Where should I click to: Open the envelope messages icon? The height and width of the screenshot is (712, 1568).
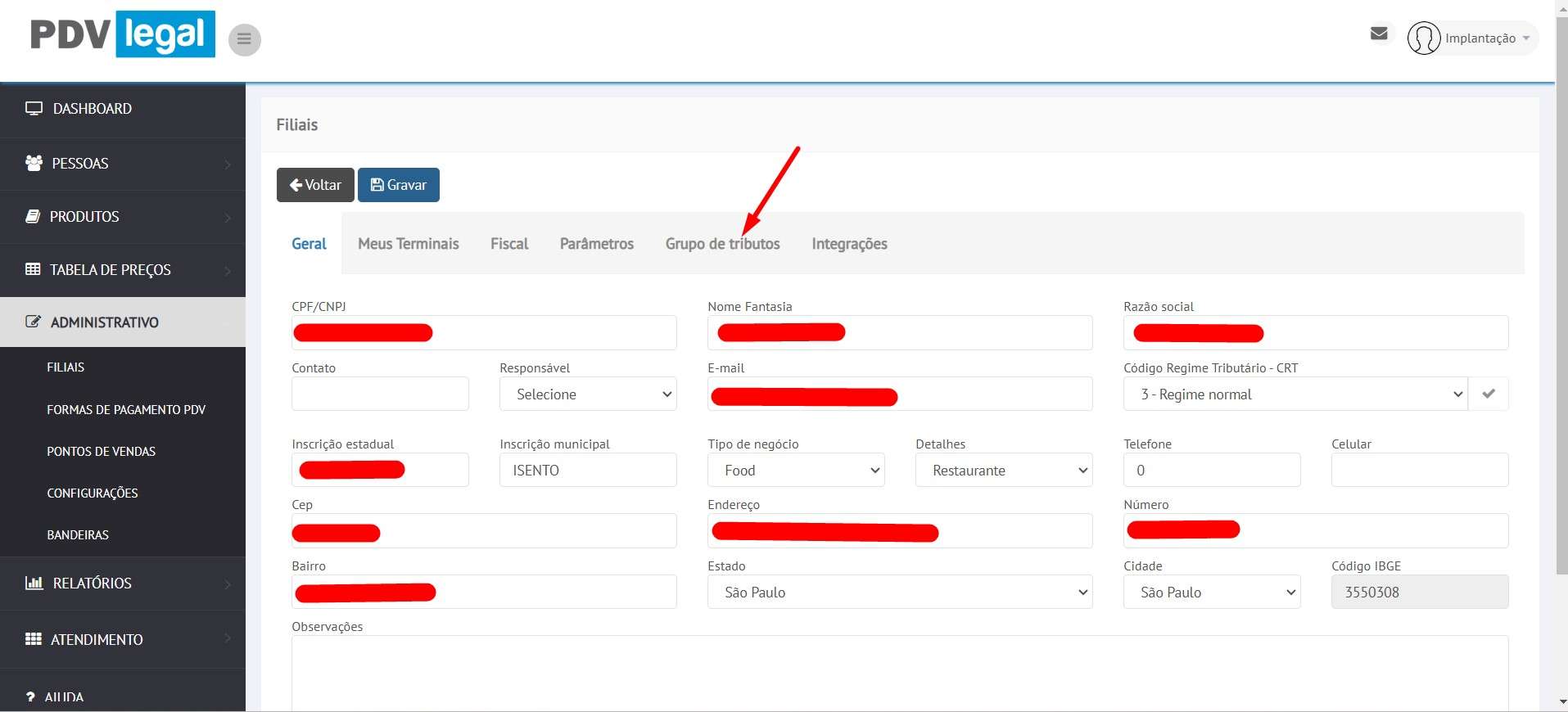(x=1379, y=34)
